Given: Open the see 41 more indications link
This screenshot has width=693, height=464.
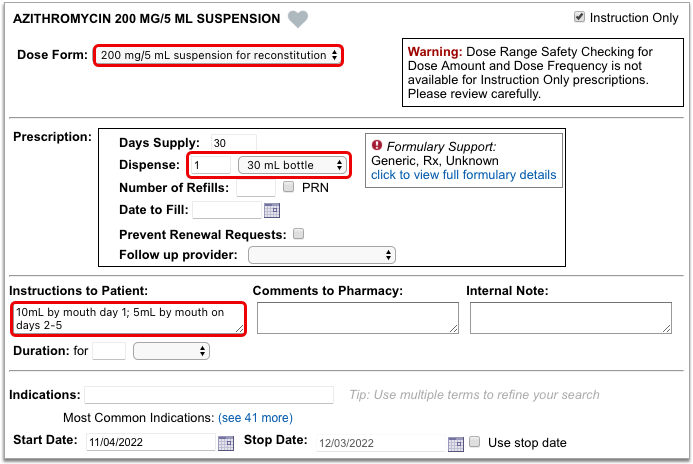Looking at the screenshot, I should click(x=255, y=418).
